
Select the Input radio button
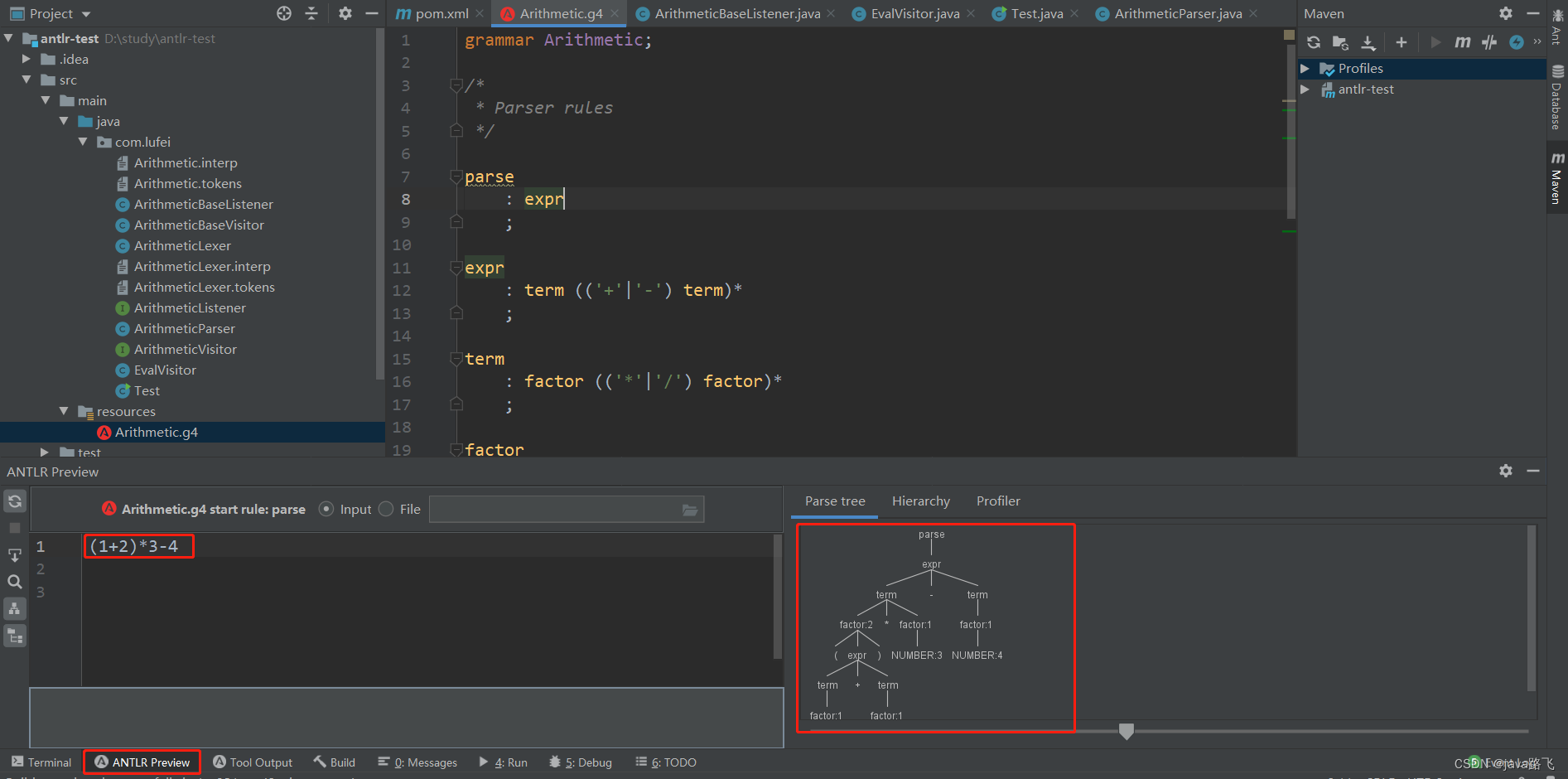click(x=326, y=509)
